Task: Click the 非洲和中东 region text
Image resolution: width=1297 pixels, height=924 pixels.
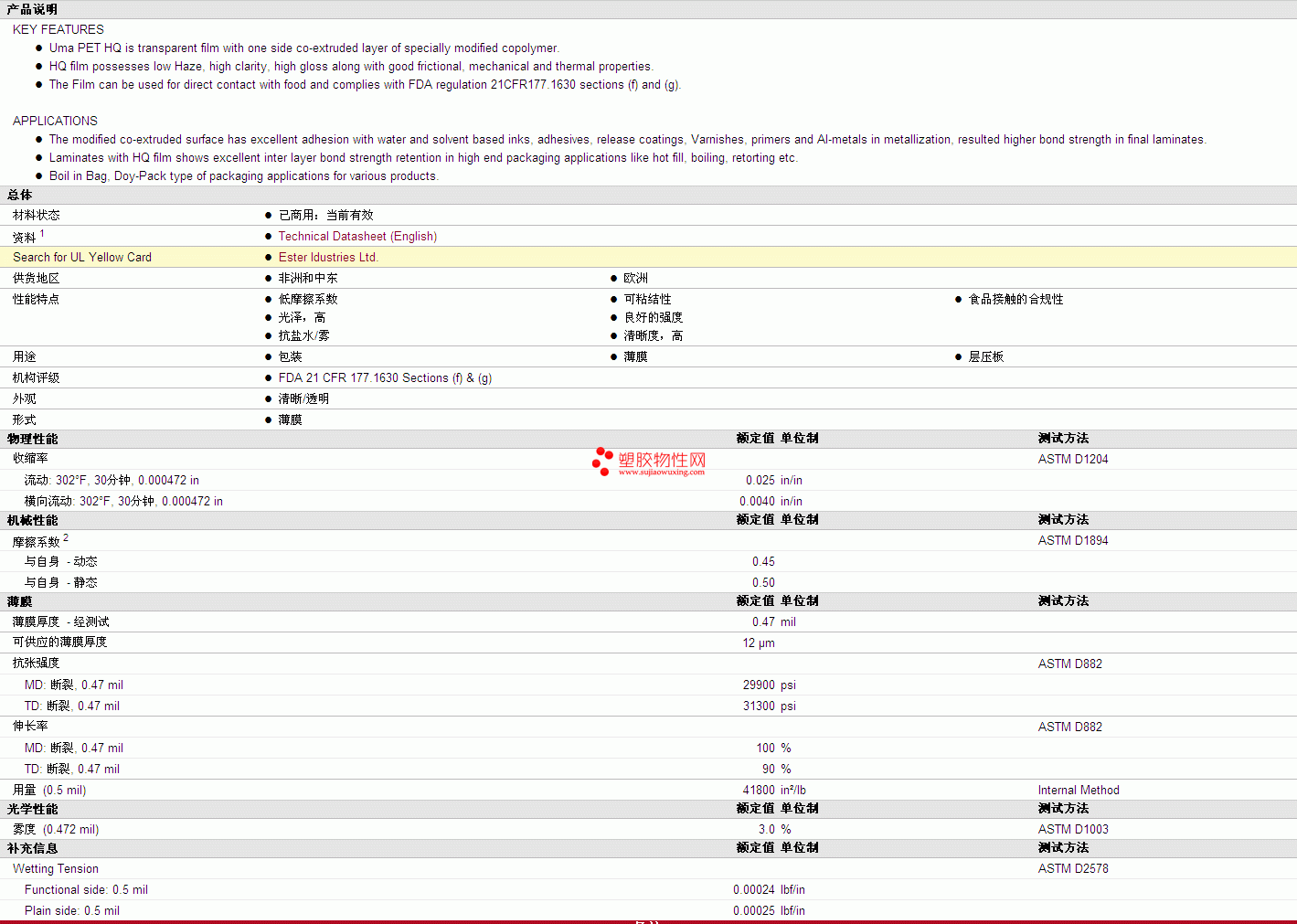Action: [x=308, y=278]
